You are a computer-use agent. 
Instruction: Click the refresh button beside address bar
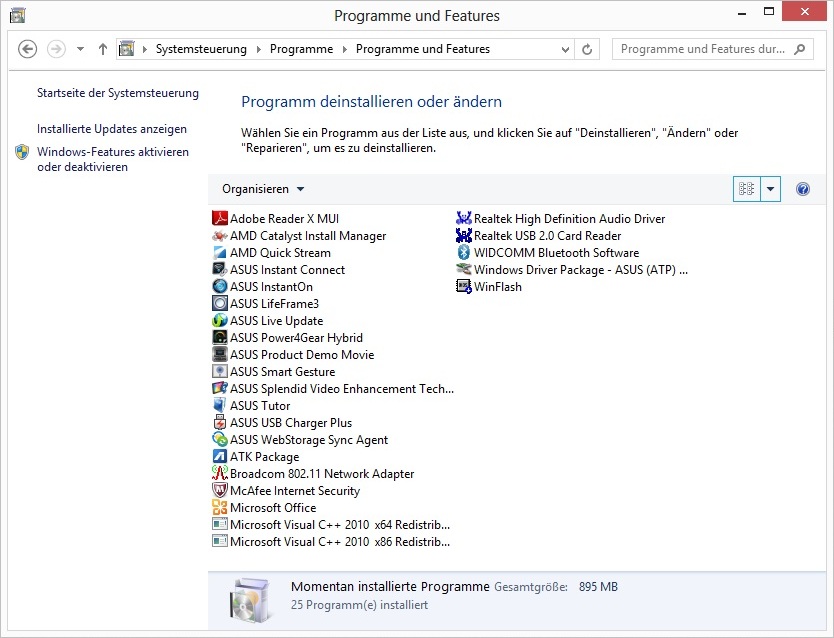click(x=587, y=49)
